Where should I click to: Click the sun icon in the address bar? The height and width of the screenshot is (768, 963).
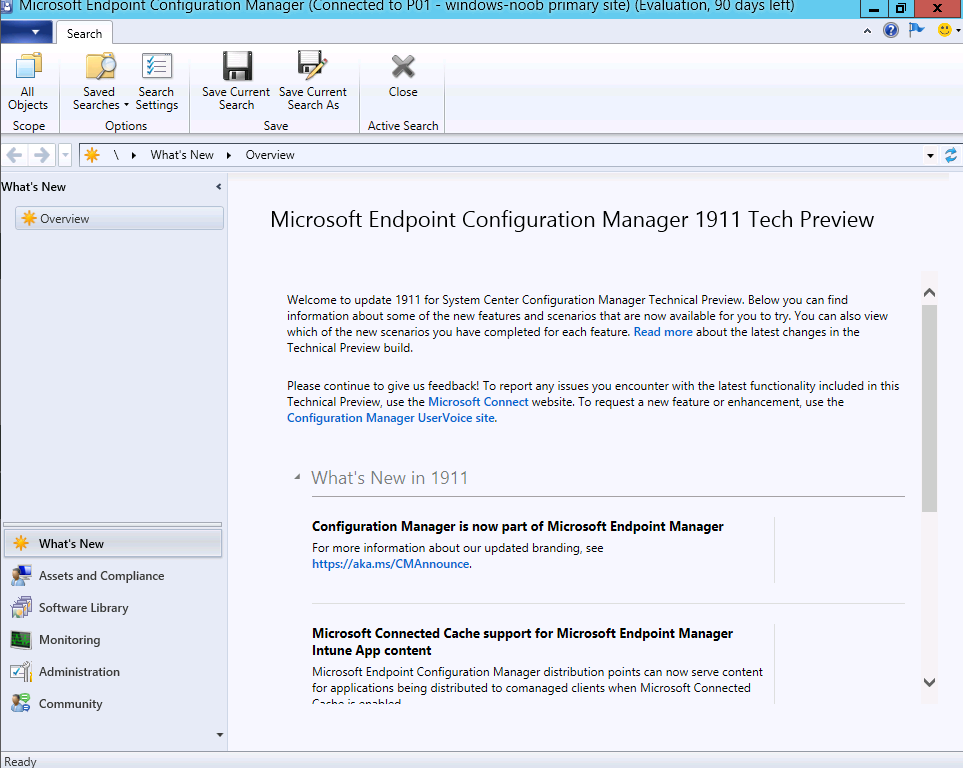coord(92,155)
